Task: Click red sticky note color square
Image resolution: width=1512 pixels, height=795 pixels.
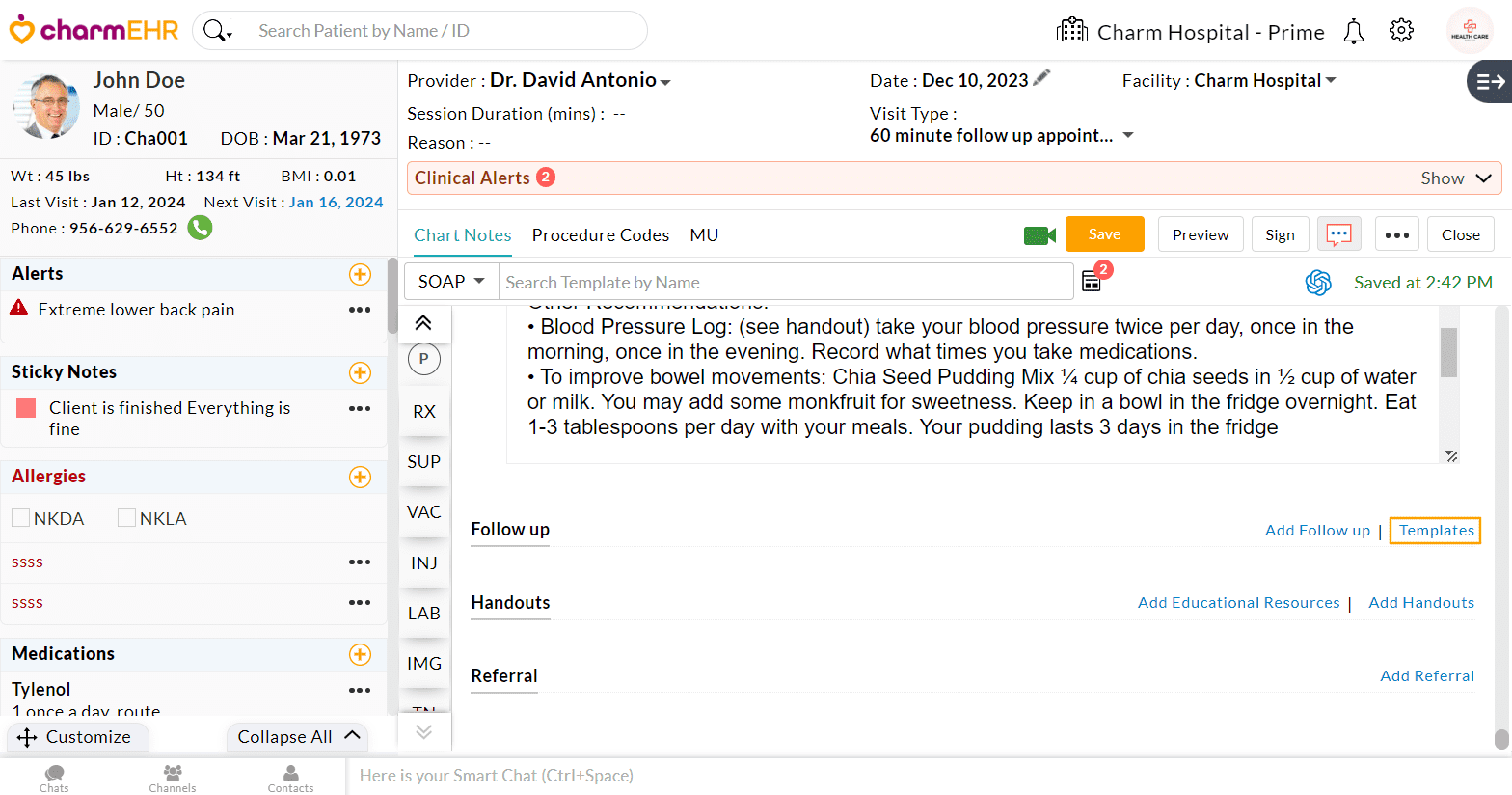Action: click(27, 408)
